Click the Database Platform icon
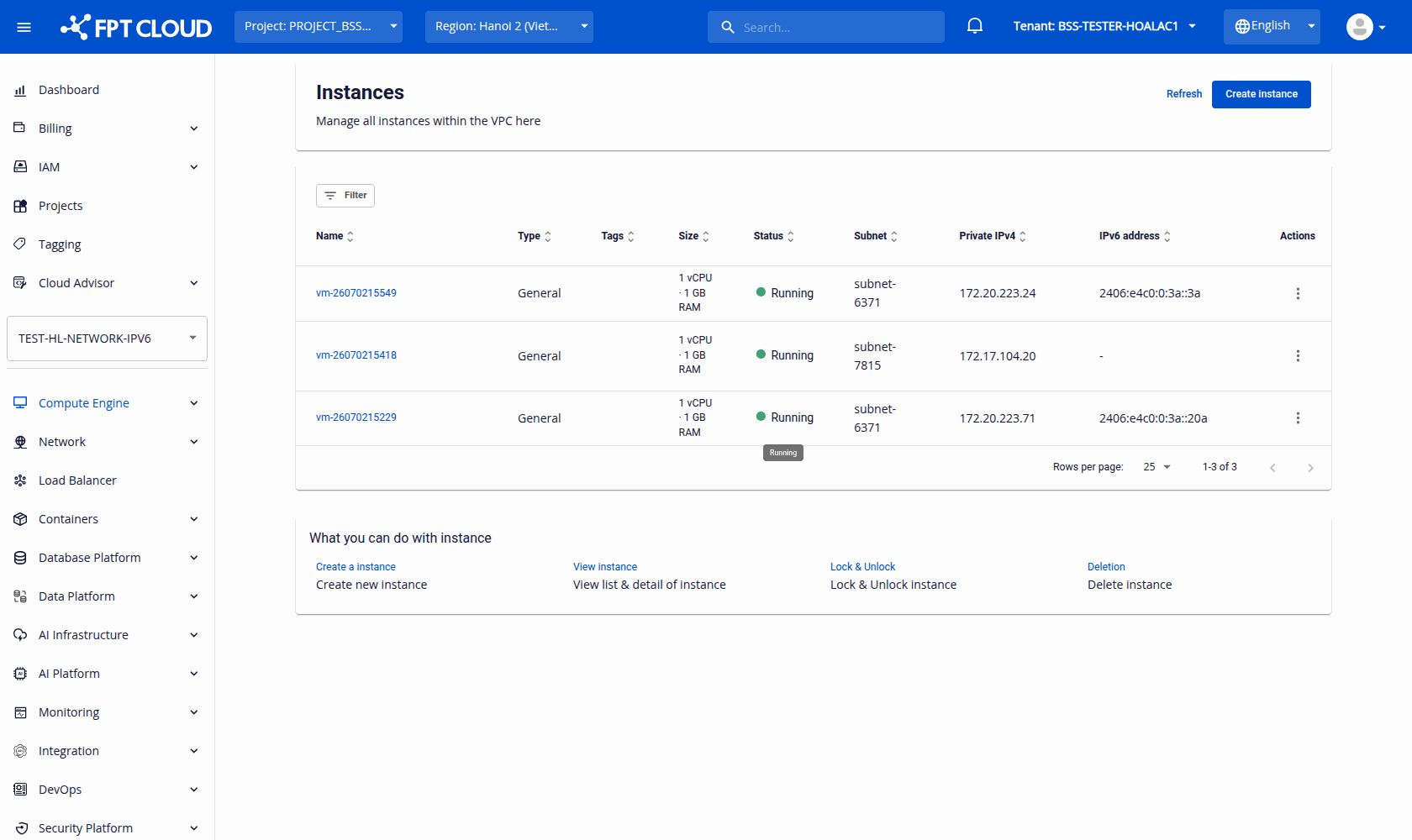Image resolution: width=1412 pixels, height=840 pixels. 20,558
